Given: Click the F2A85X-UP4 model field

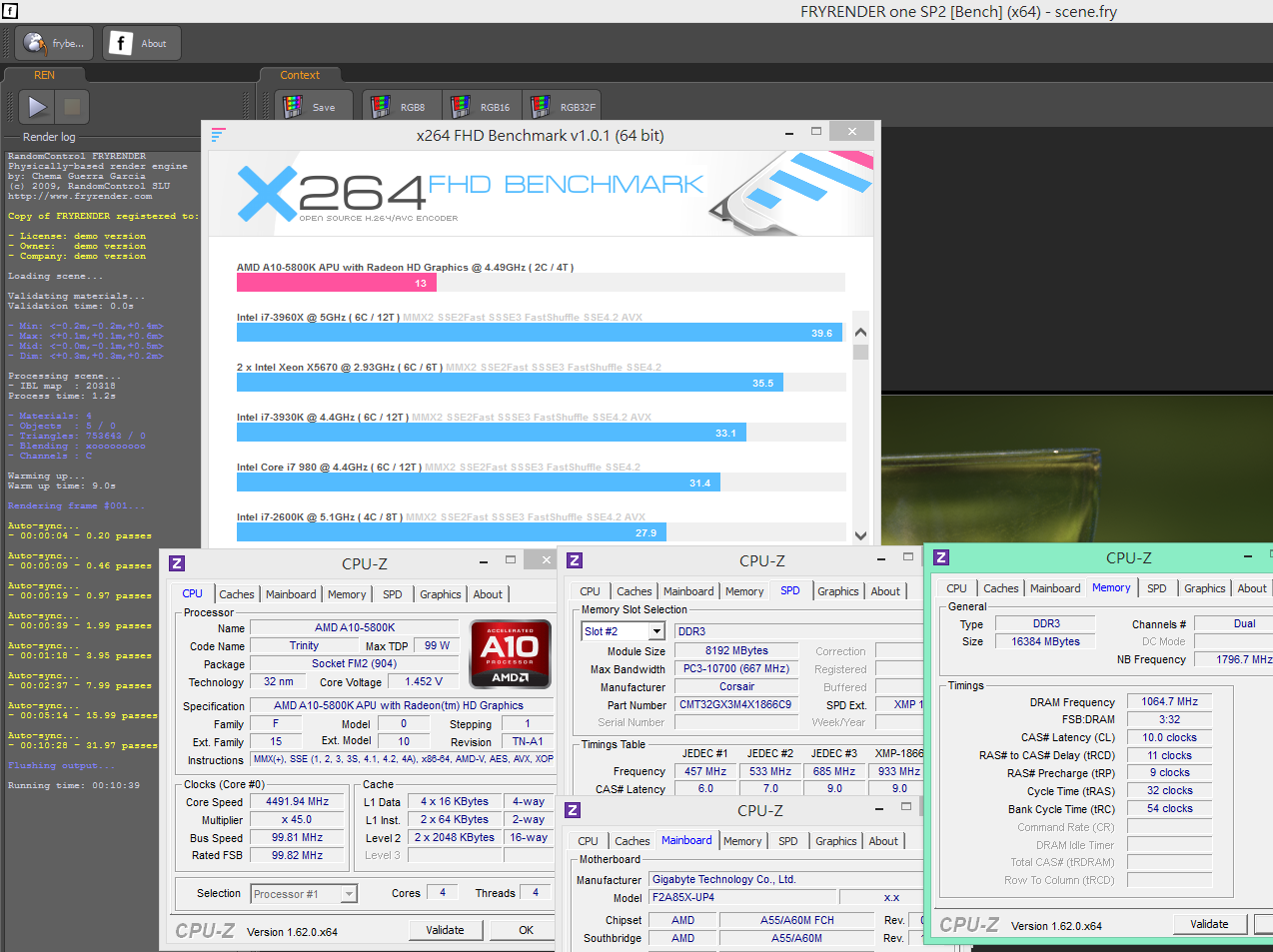Looking at the screenshot, I should click(x=742, y=897).
